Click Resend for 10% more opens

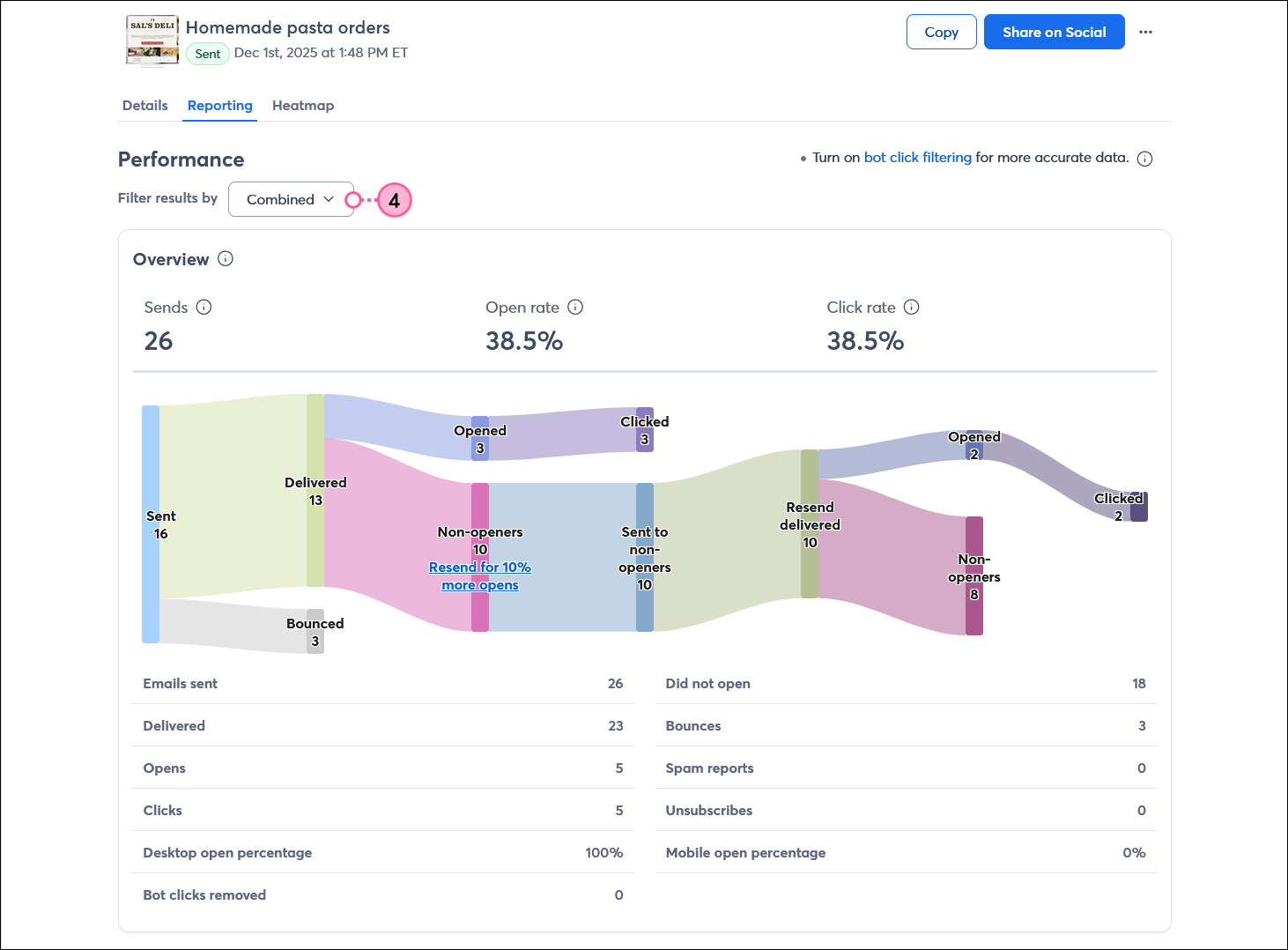(480, 575)
